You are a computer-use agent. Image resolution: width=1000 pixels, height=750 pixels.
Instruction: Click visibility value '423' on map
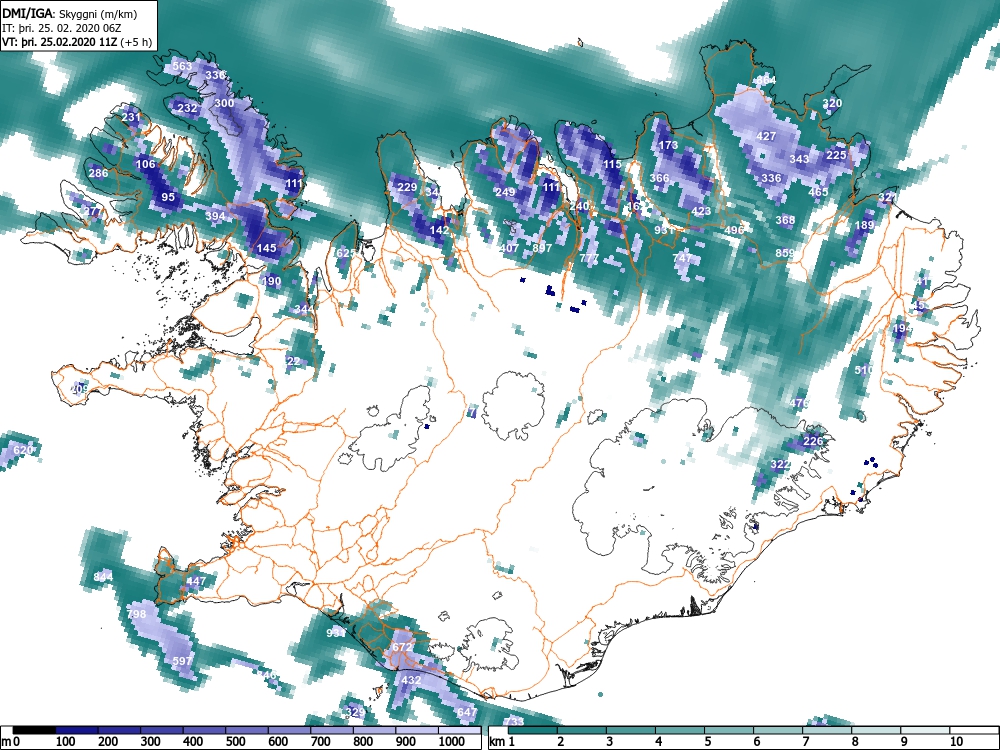pos(701,211)
